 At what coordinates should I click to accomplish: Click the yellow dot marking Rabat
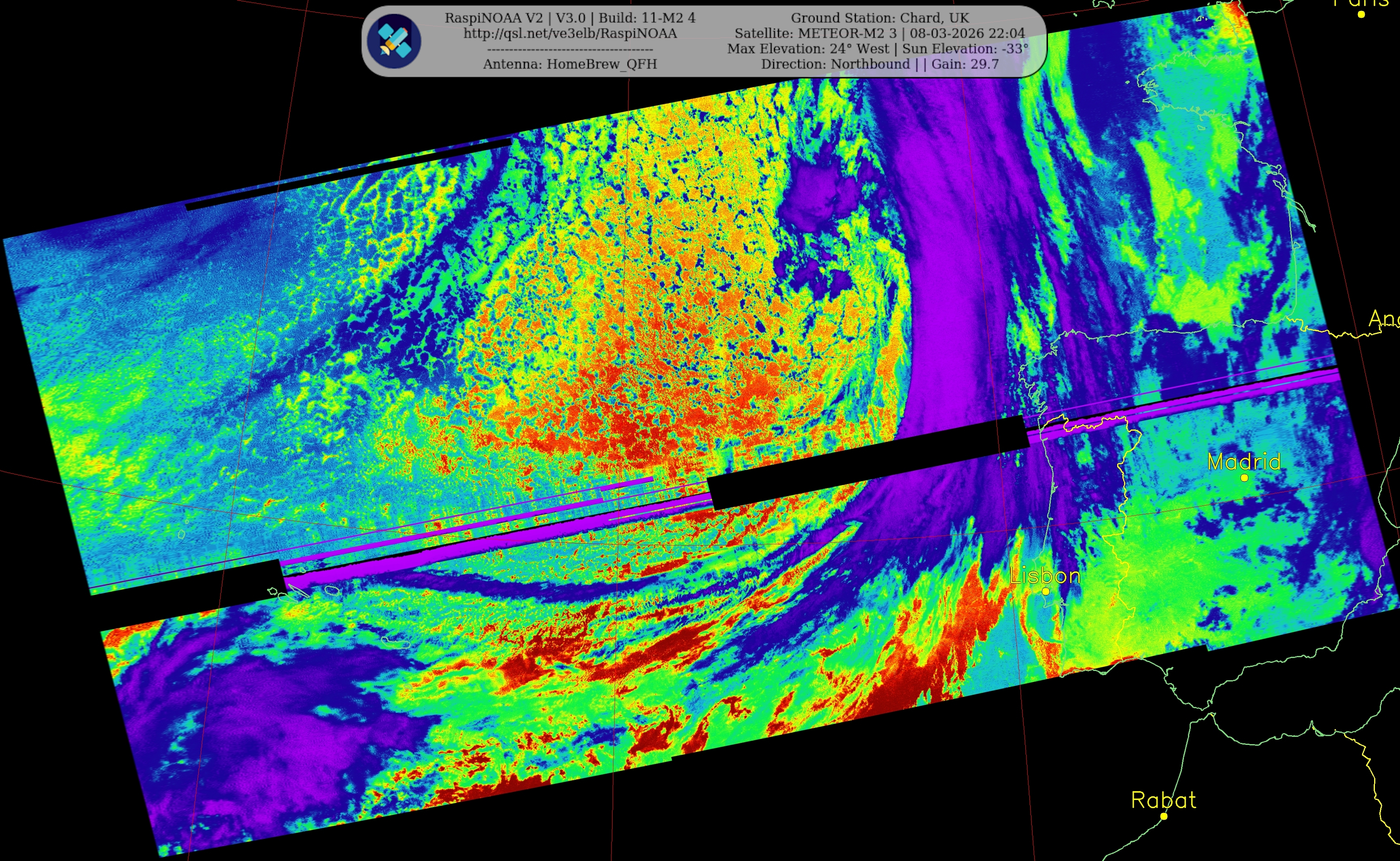1164,816
